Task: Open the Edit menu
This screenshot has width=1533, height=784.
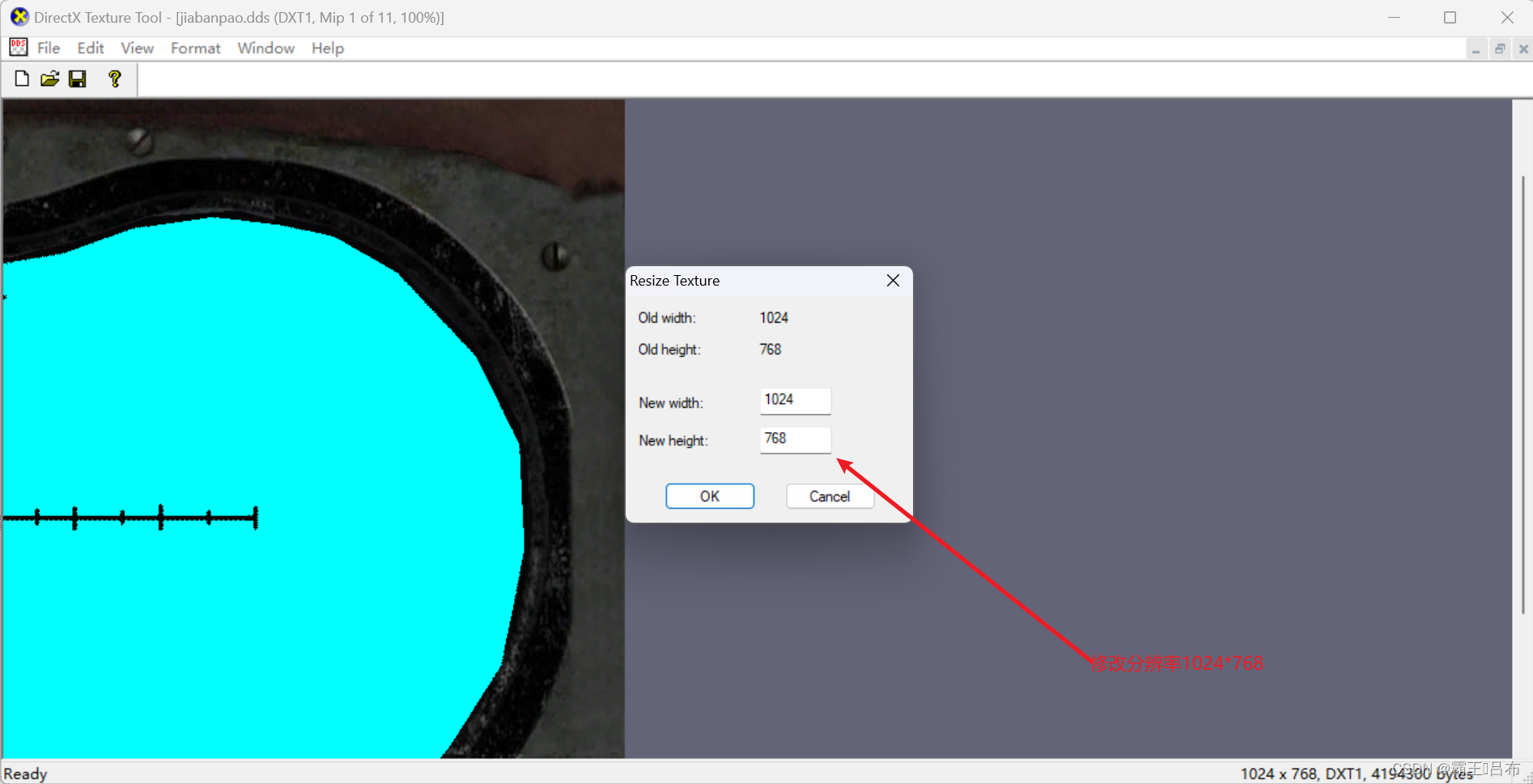Action: click(x=90, y=48)
